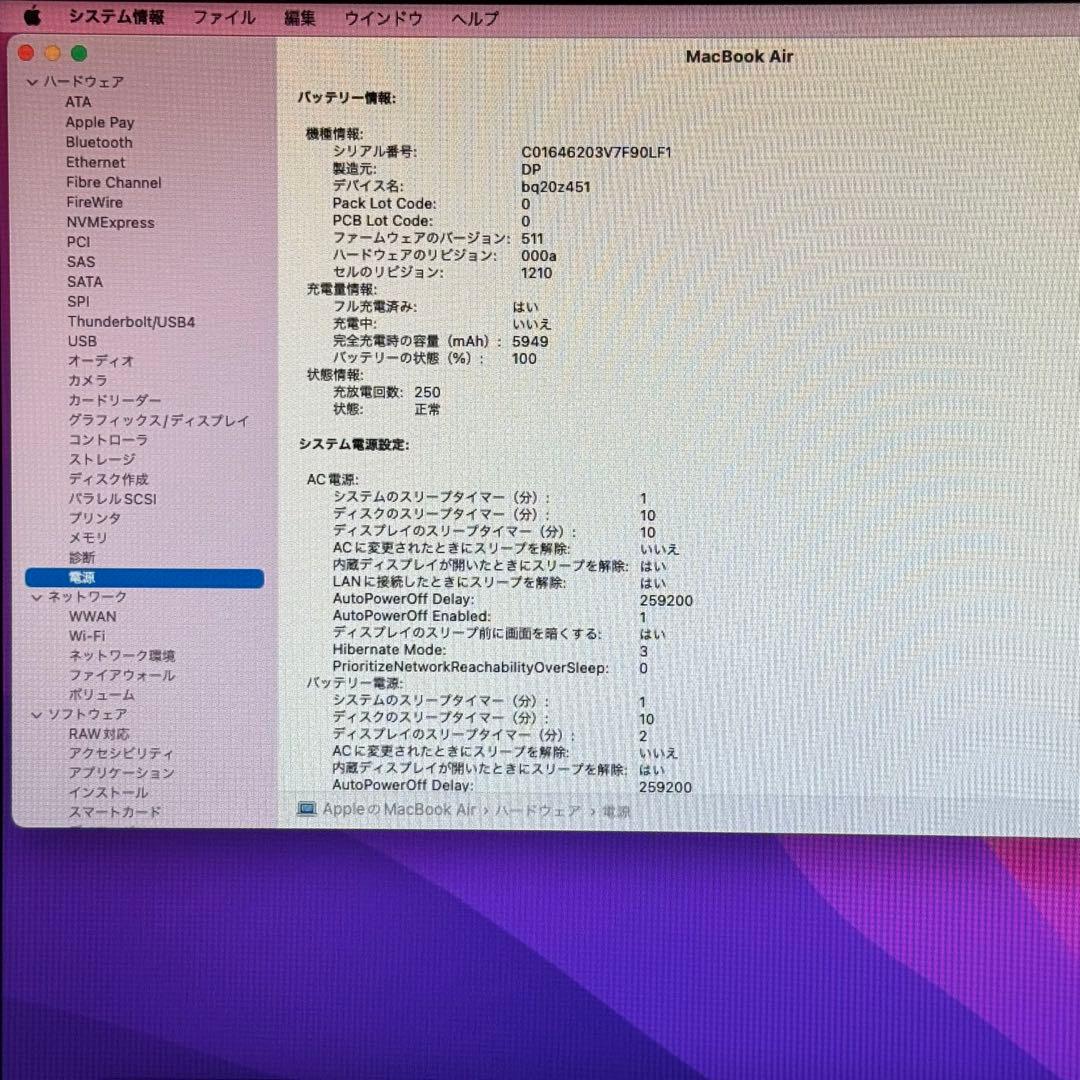Click the MacBook laptop icon in path bar
Image resolution: width=1080 pixels, height=1080 pixels.
coord(306,809)
